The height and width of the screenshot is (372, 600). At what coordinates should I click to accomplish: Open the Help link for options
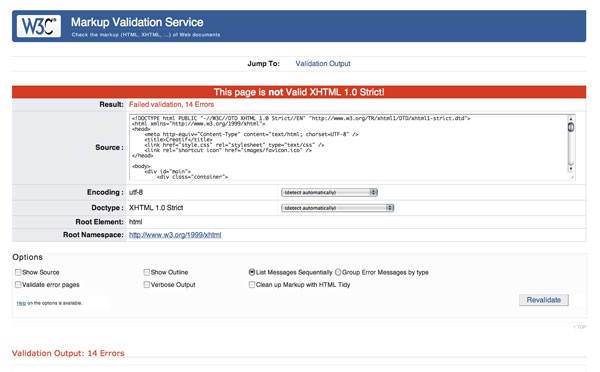click(21, 303)
